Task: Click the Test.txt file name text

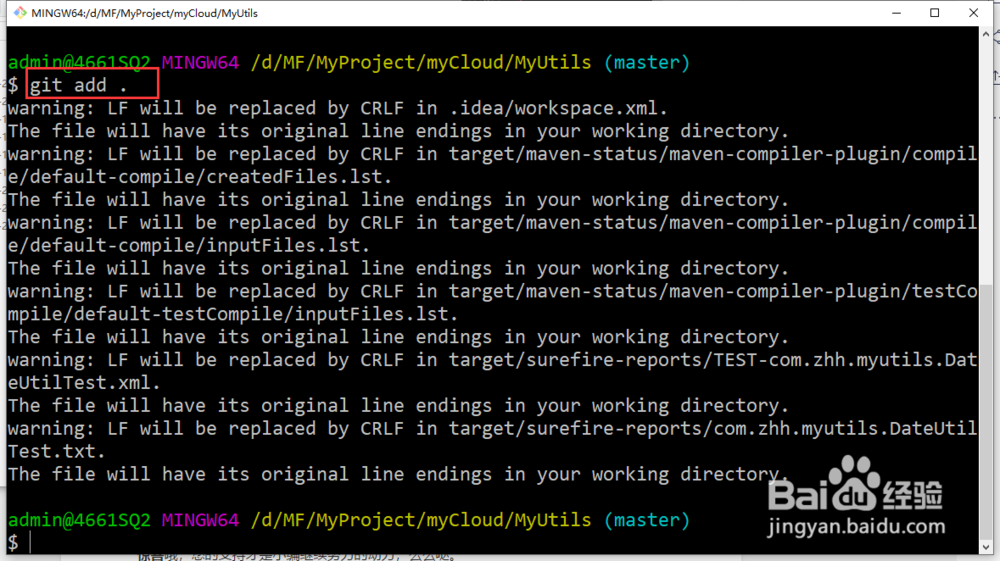Action: pos(56,451)
